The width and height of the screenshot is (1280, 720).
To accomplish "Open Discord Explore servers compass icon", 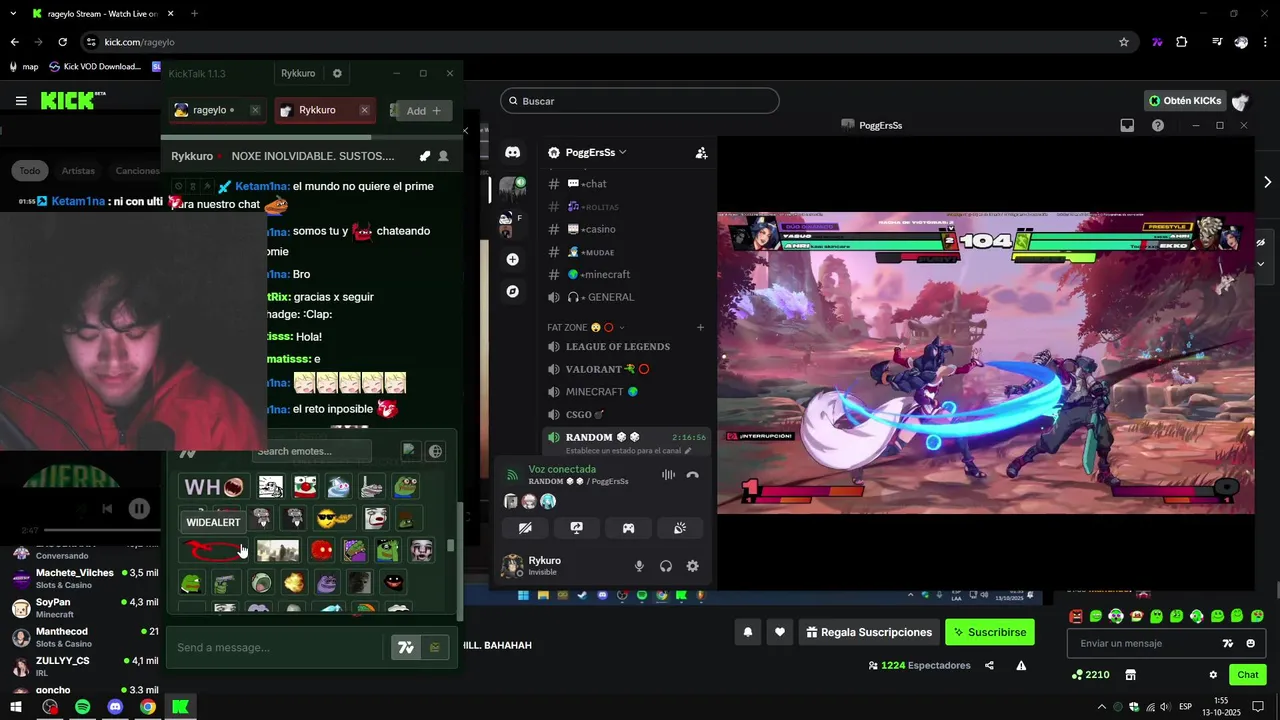I will pos(512,291).
